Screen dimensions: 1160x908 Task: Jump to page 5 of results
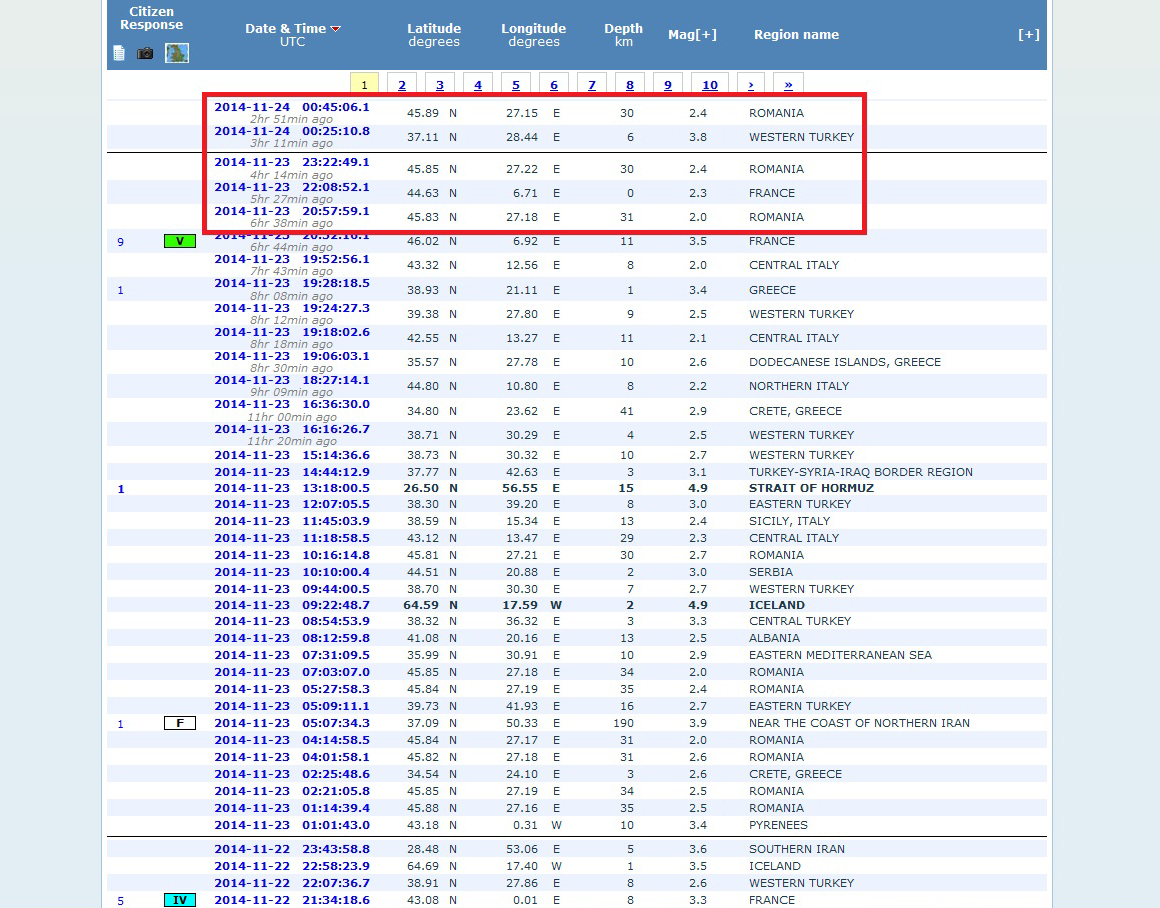coord(515,85)
